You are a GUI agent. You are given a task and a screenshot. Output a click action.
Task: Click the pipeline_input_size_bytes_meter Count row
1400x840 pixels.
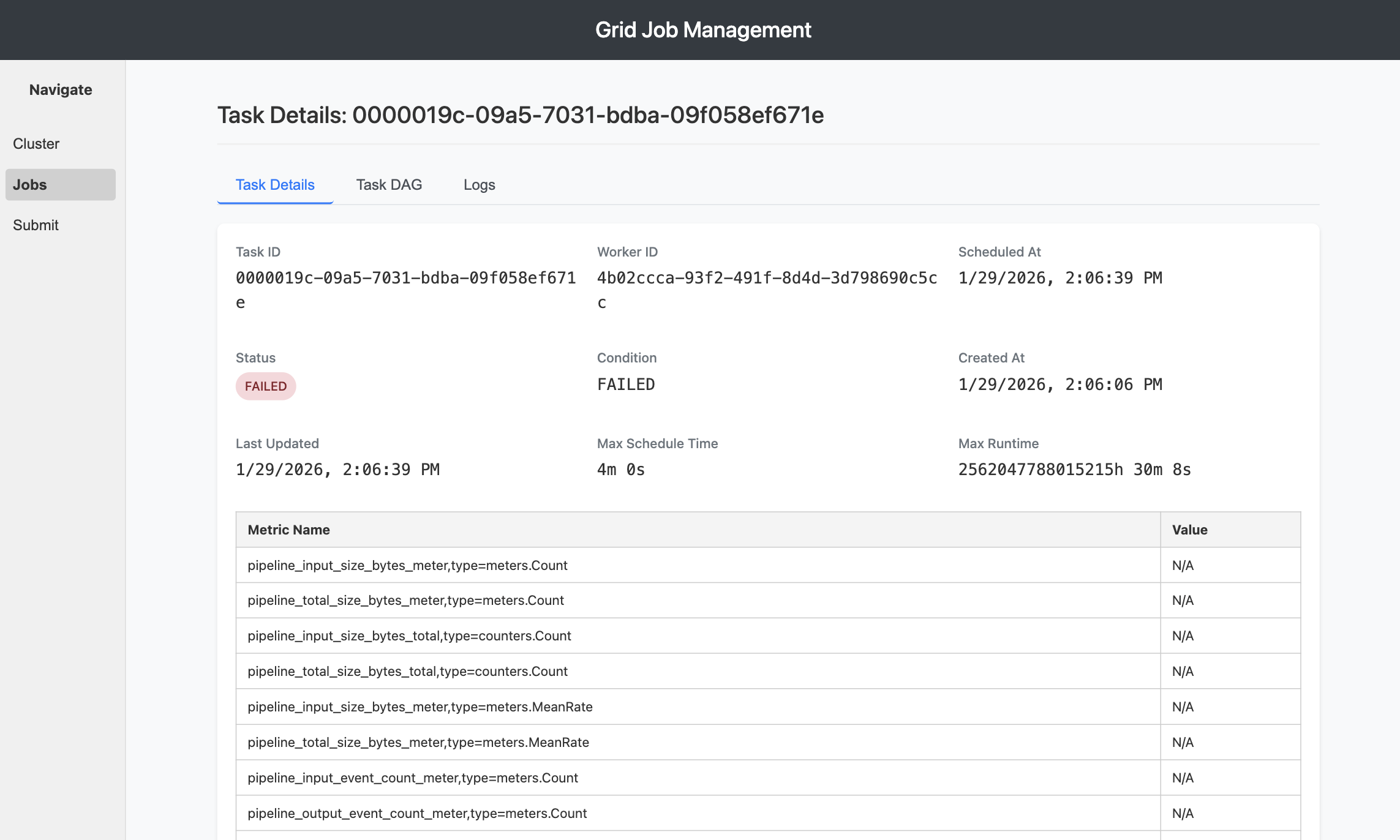tap(407, 566)
